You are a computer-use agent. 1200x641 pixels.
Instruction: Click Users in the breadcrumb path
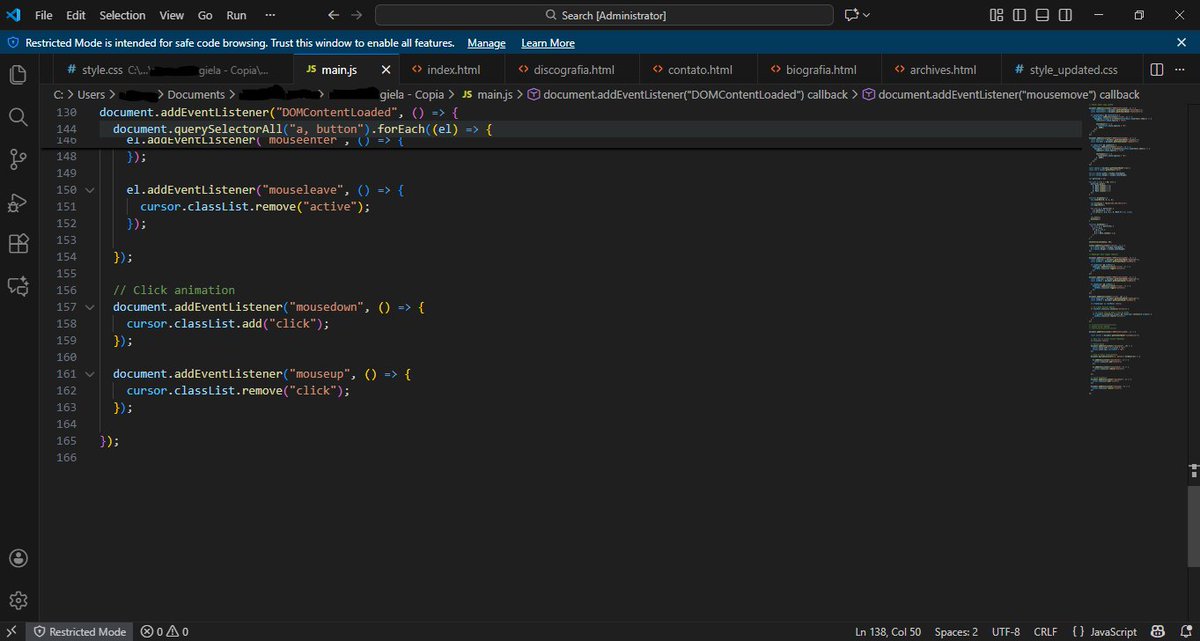[91, 94]
